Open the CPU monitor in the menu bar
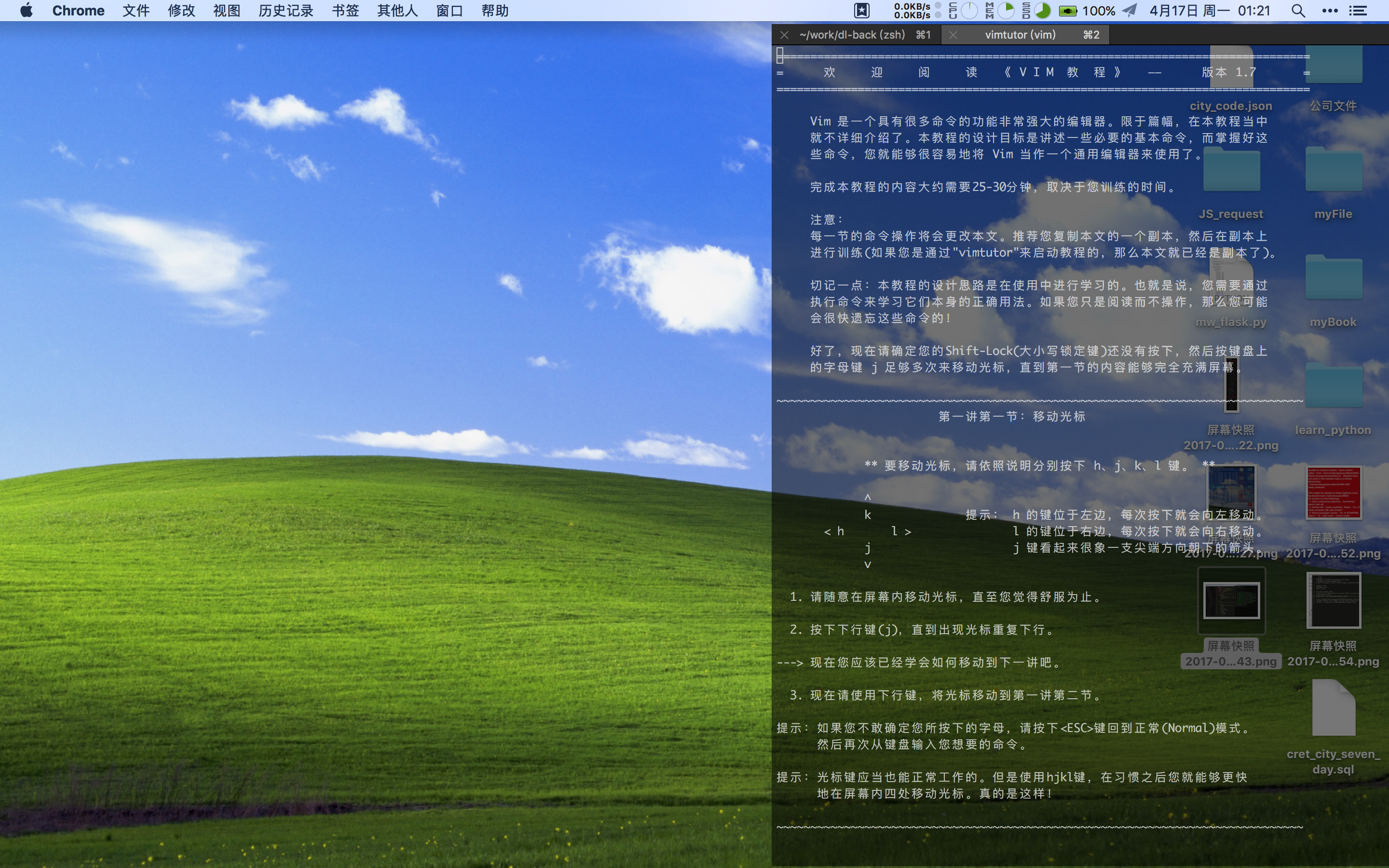The height and width of the screenshot is (868, 1389). coord(961,10)
